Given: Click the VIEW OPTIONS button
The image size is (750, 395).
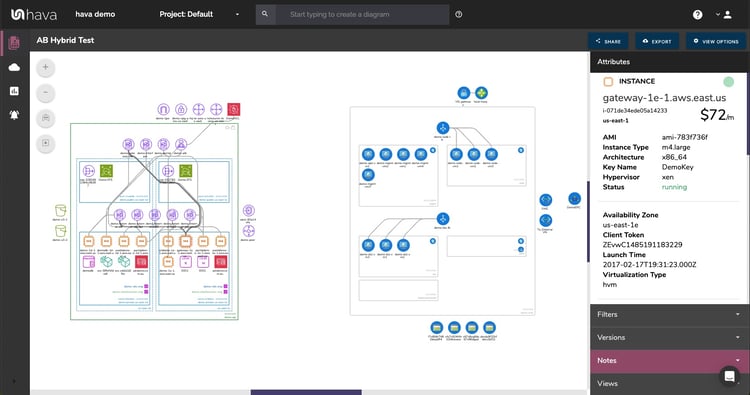Looking at the screenshot, I should click(716, 42).
